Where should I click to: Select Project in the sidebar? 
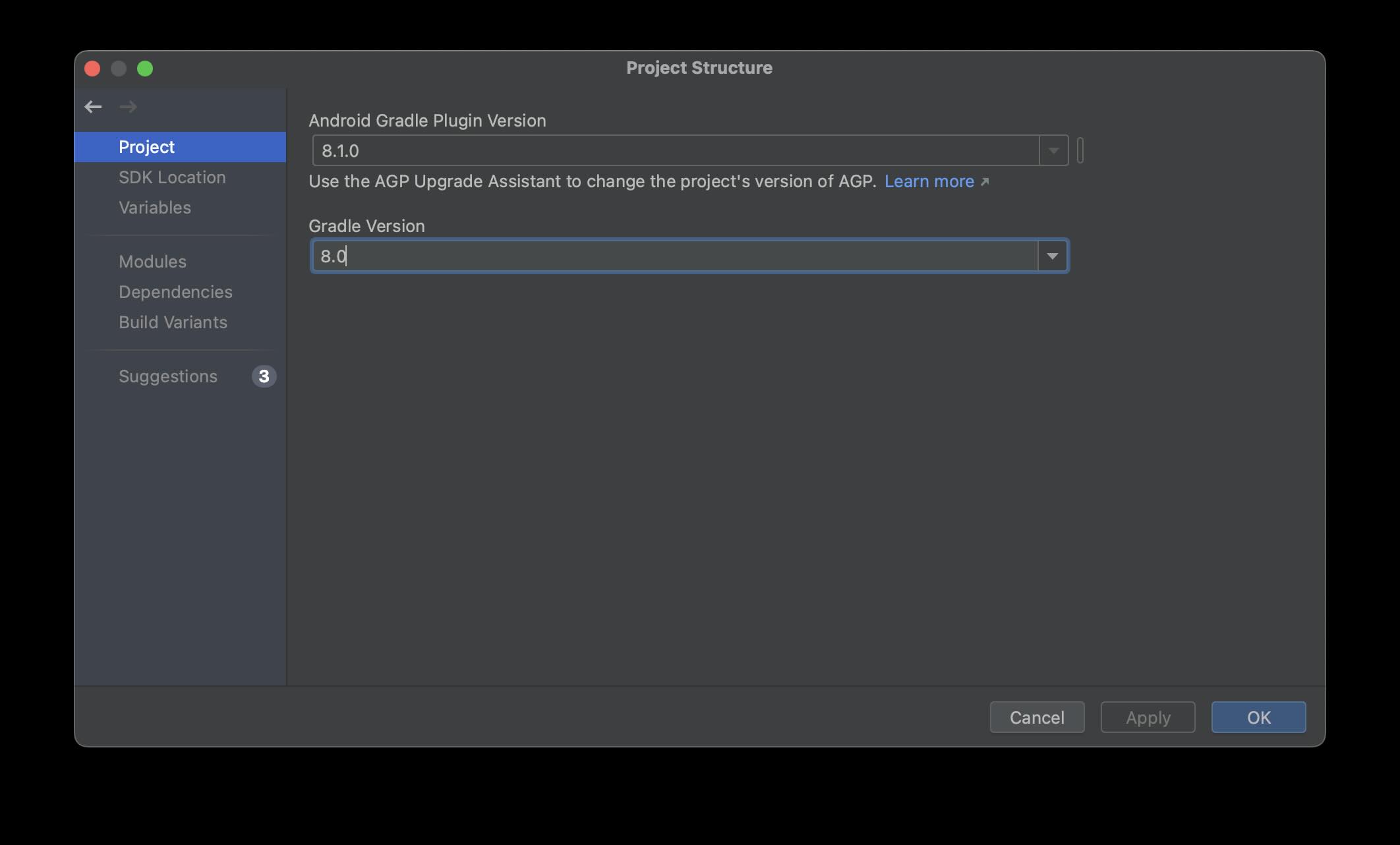146,146
